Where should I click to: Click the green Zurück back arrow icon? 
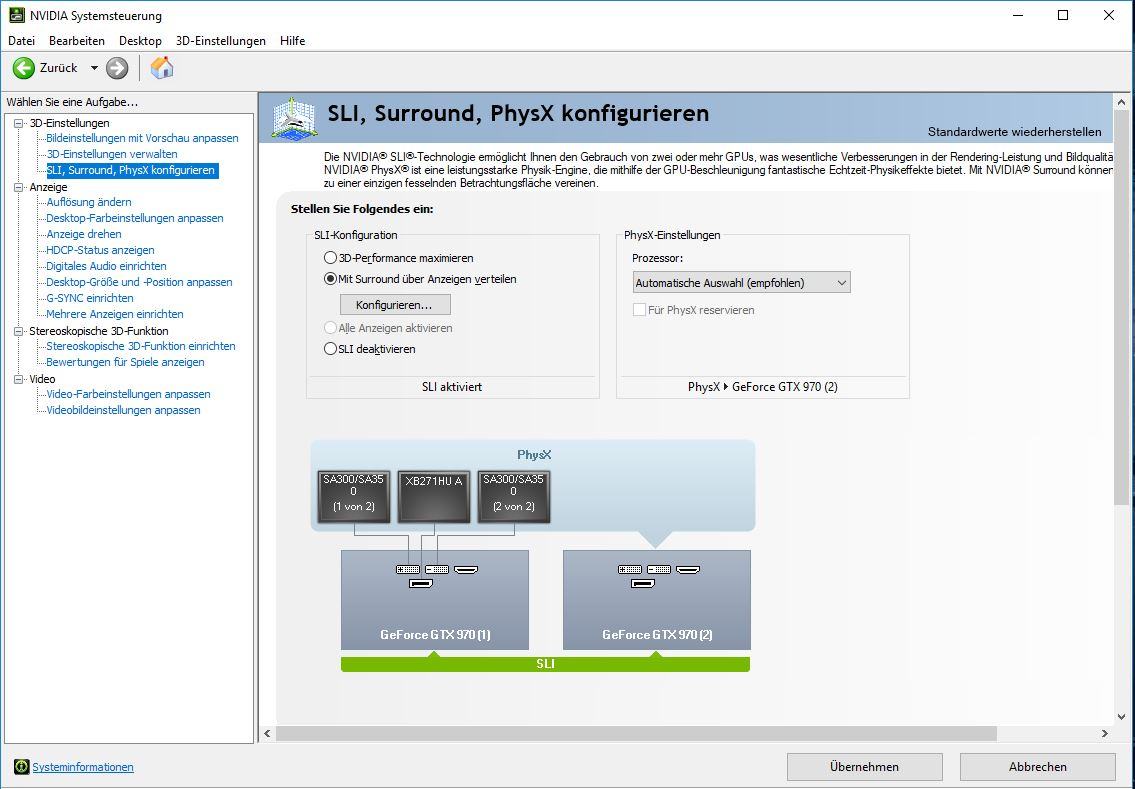click(x=23, y=68)
